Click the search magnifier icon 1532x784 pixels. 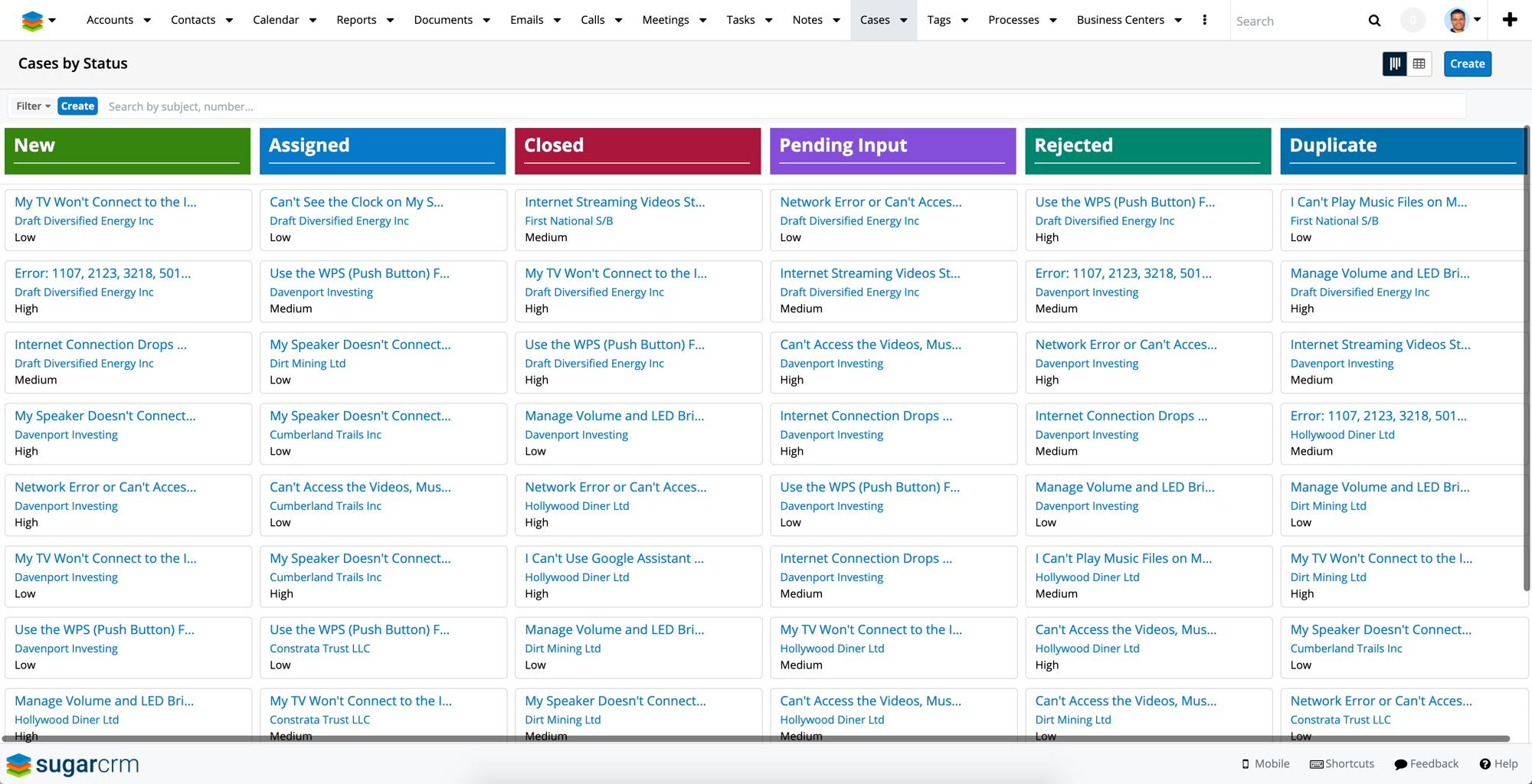click(1374, 21)
